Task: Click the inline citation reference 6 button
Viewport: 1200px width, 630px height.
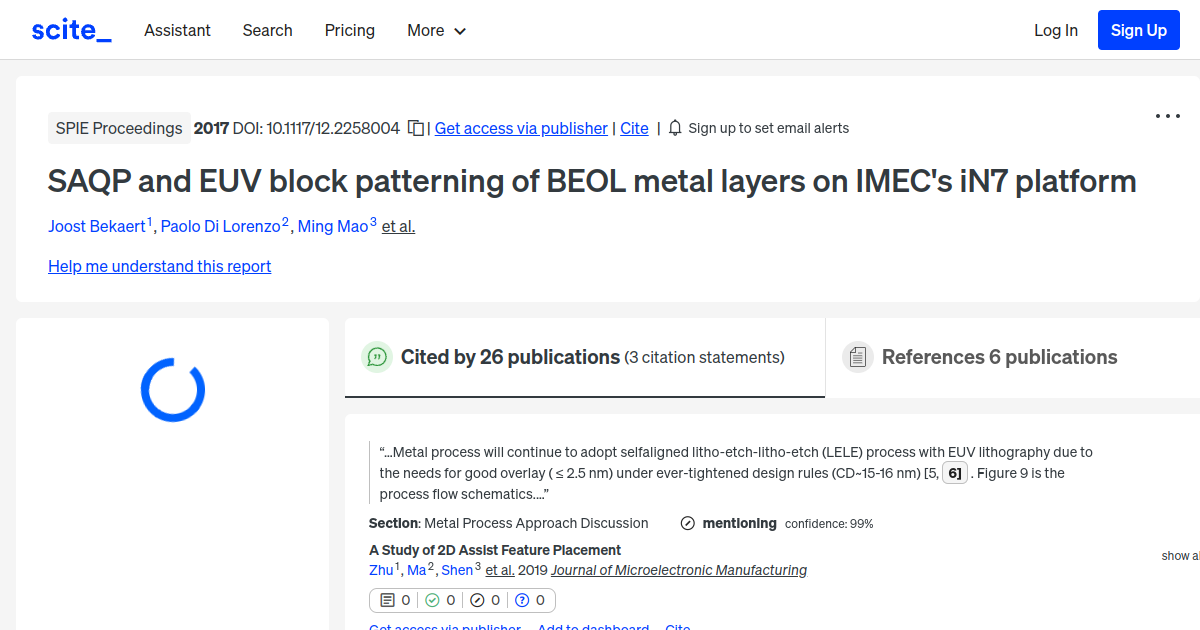Action: pos(954,472)
